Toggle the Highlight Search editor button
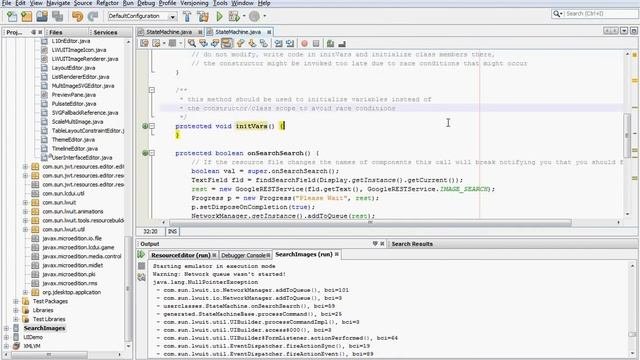 pyautogui.click(x=227, y=43)
